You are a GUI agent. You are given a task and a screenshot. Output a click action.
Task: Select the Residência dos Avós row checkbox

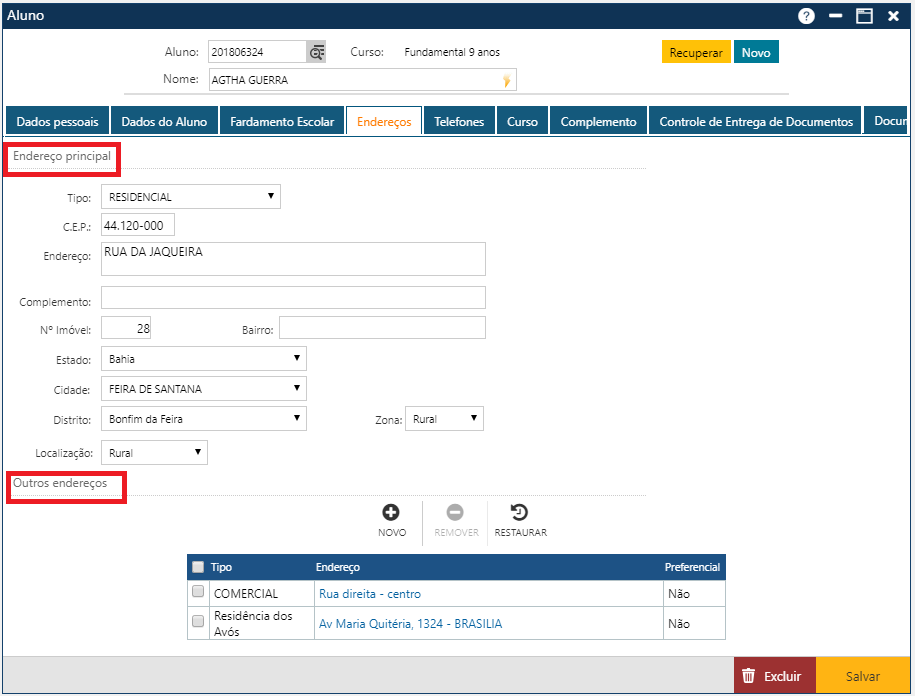[198, 623]
